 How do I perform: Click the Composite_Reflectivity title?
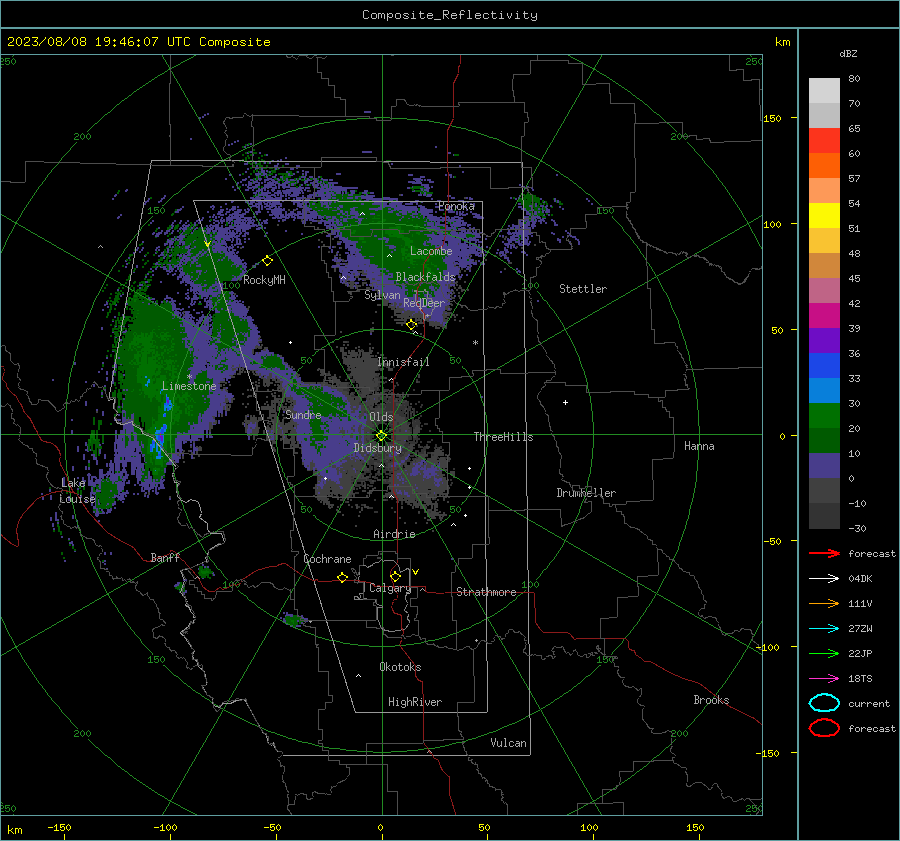(x=450, y=15)
